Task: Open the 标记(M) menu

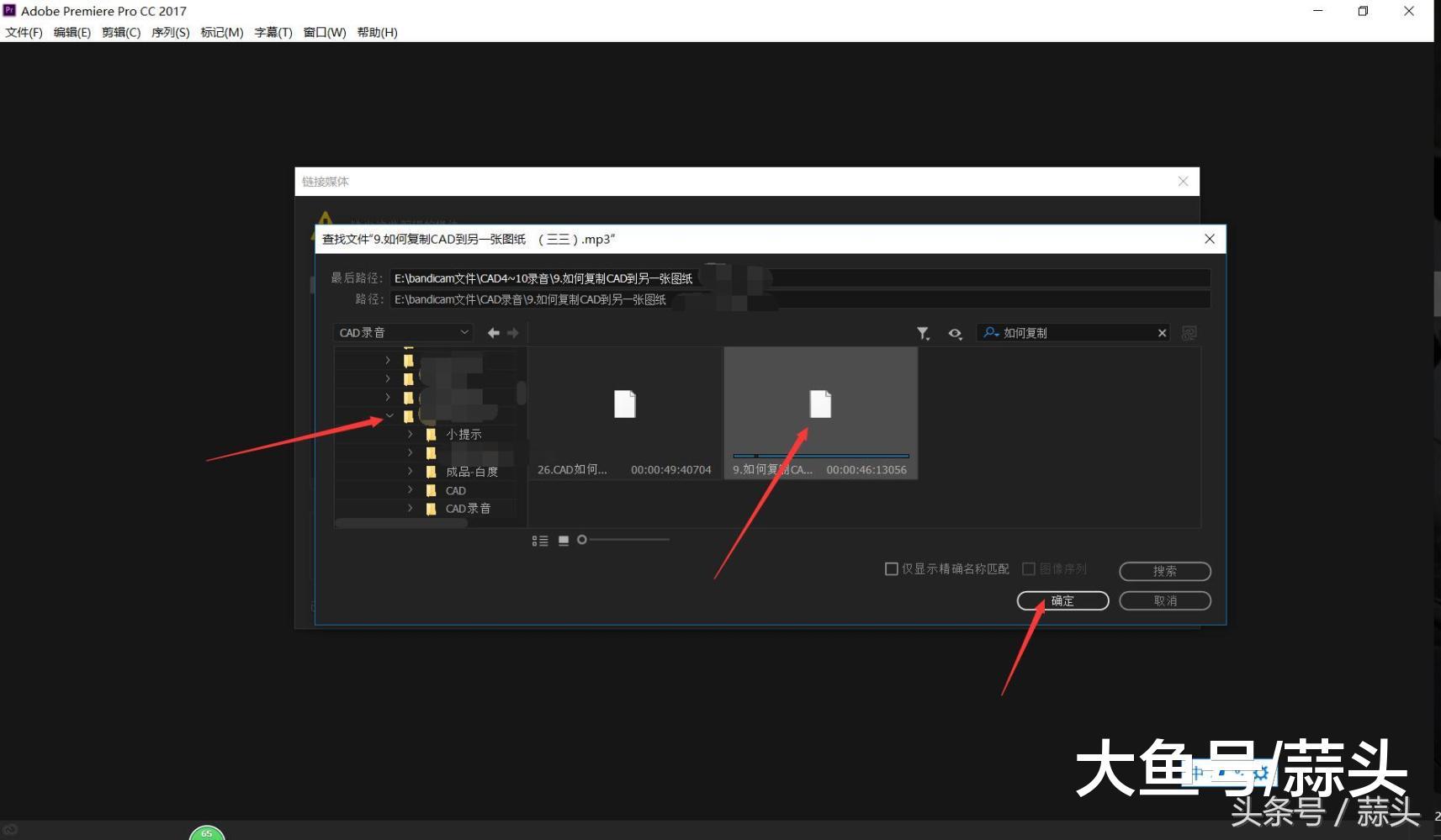Action: coord(222,32)
